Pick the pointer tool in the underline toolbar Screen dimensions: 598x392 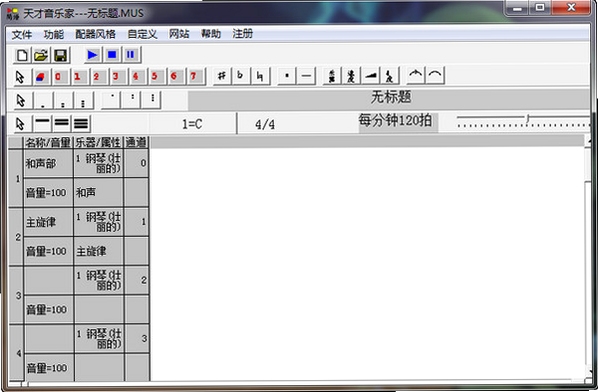tap(21, 124)
